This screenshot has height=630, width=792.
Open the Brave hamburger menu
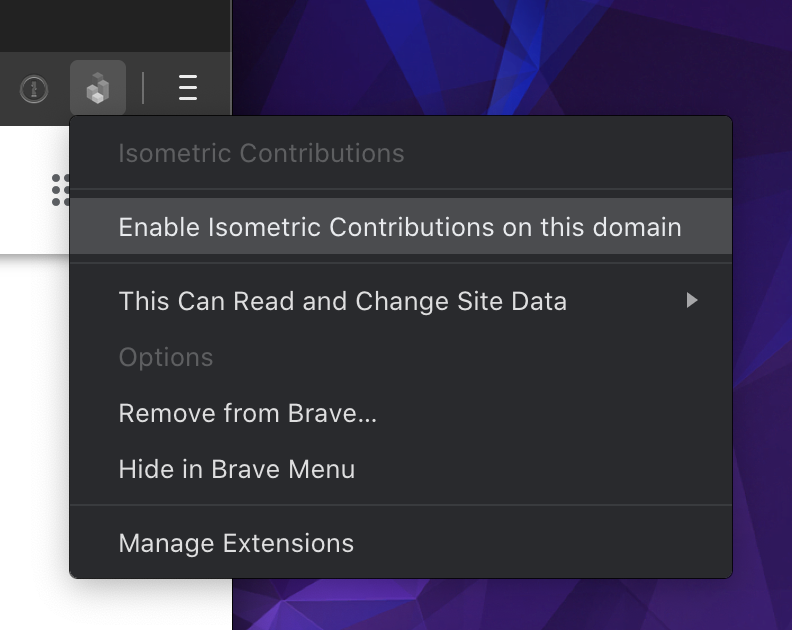click(188, 88)
